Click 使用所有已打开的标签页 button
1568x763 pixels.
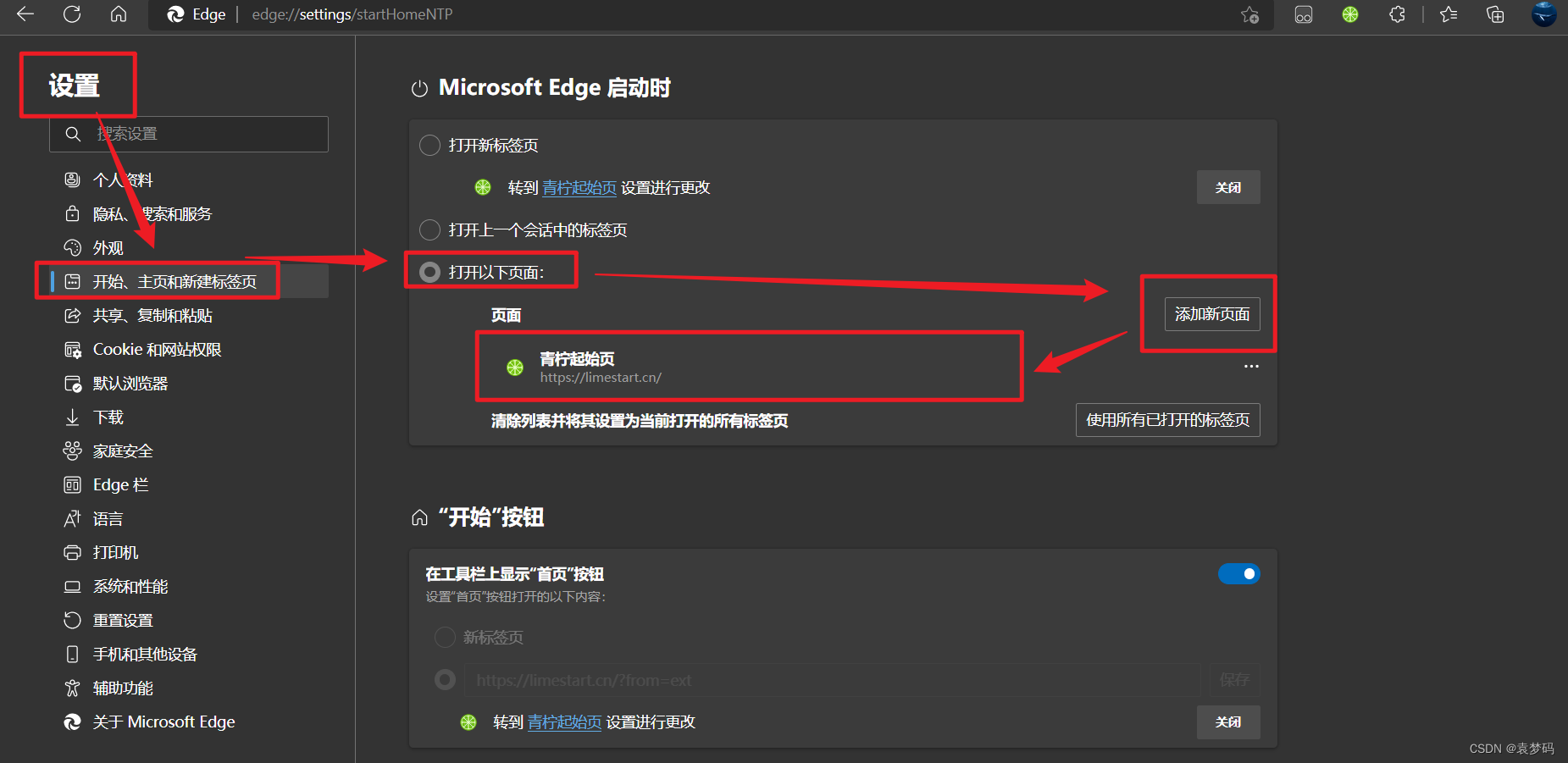(x=1167, y=420)
